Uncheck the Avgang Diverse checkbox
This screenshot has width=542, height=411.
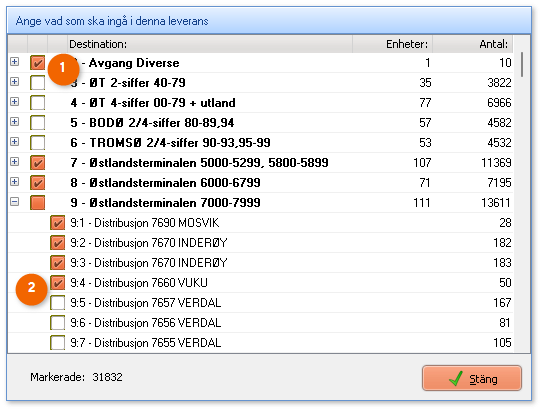pyautogui.click(x=38, y=63)
